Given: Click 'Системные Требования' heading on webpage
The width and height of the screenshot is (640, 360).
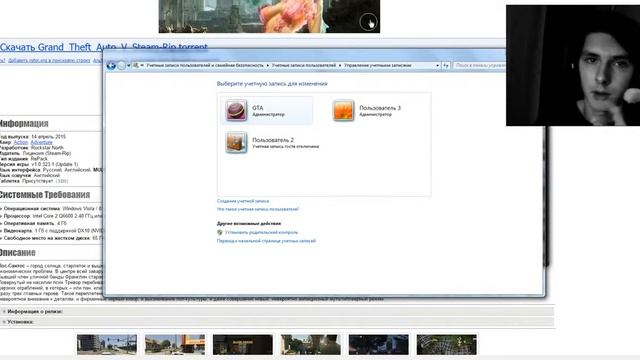Looking at the screenshot, I should (44, 195).
